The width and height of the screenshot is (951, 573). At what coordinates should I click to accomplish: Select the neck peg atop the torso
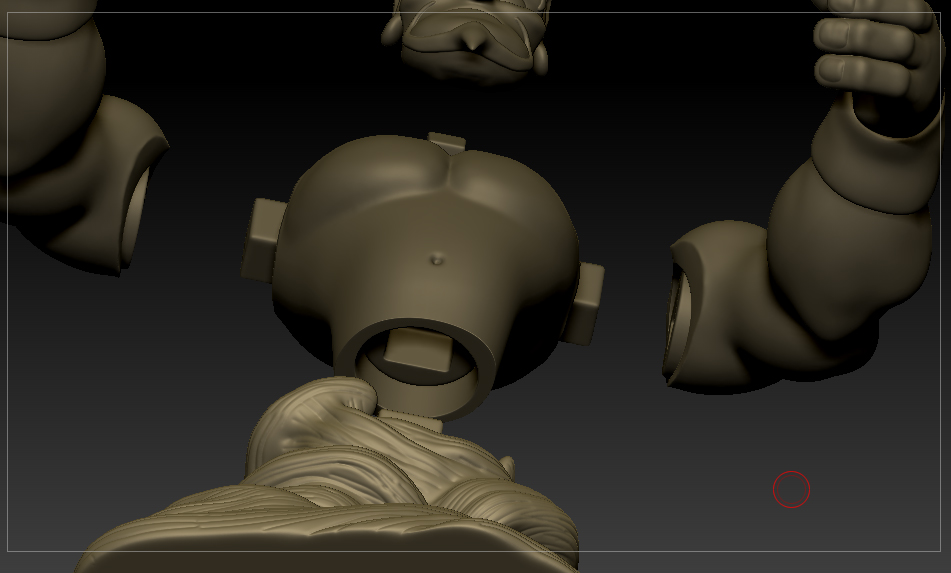446,142
